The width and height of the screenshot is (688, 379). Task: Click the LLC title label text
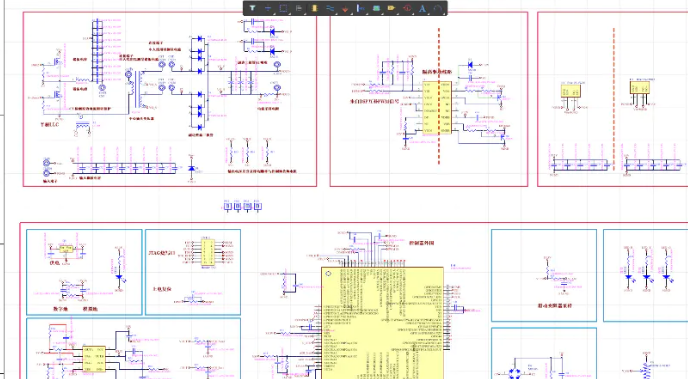pos(50,125)
